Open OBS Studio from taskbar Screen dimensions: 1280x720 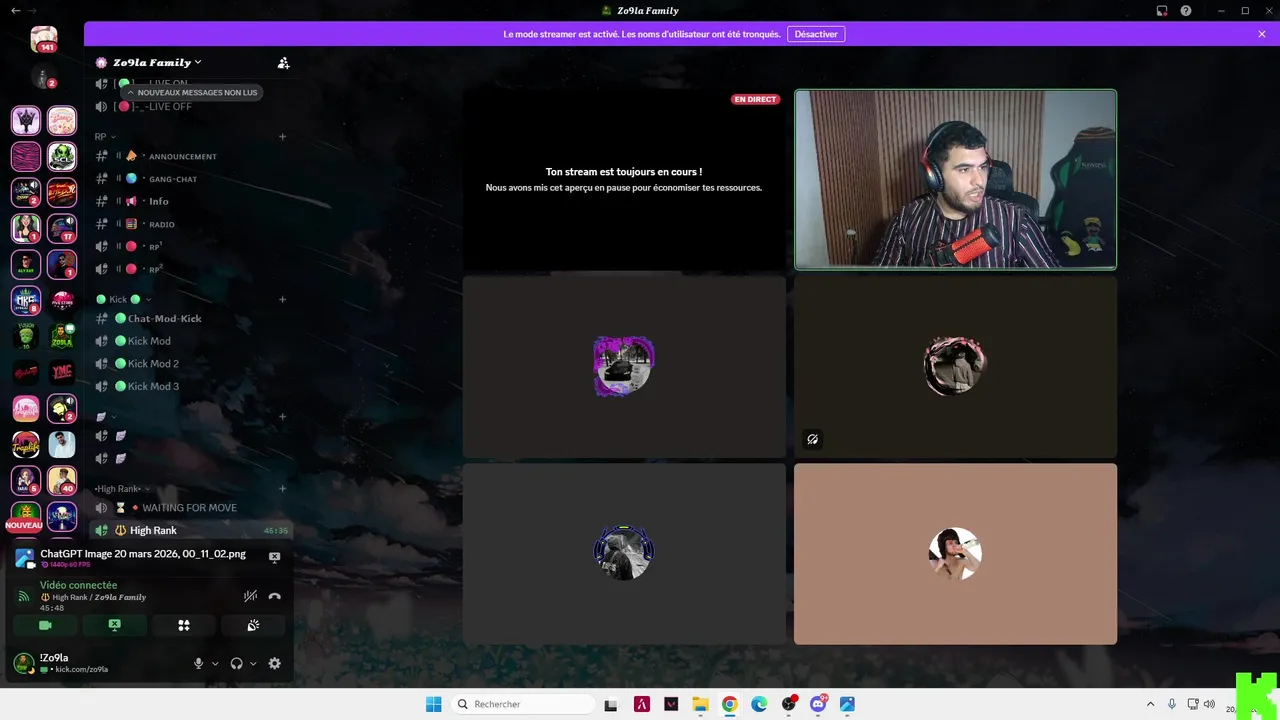coord(789,704)
